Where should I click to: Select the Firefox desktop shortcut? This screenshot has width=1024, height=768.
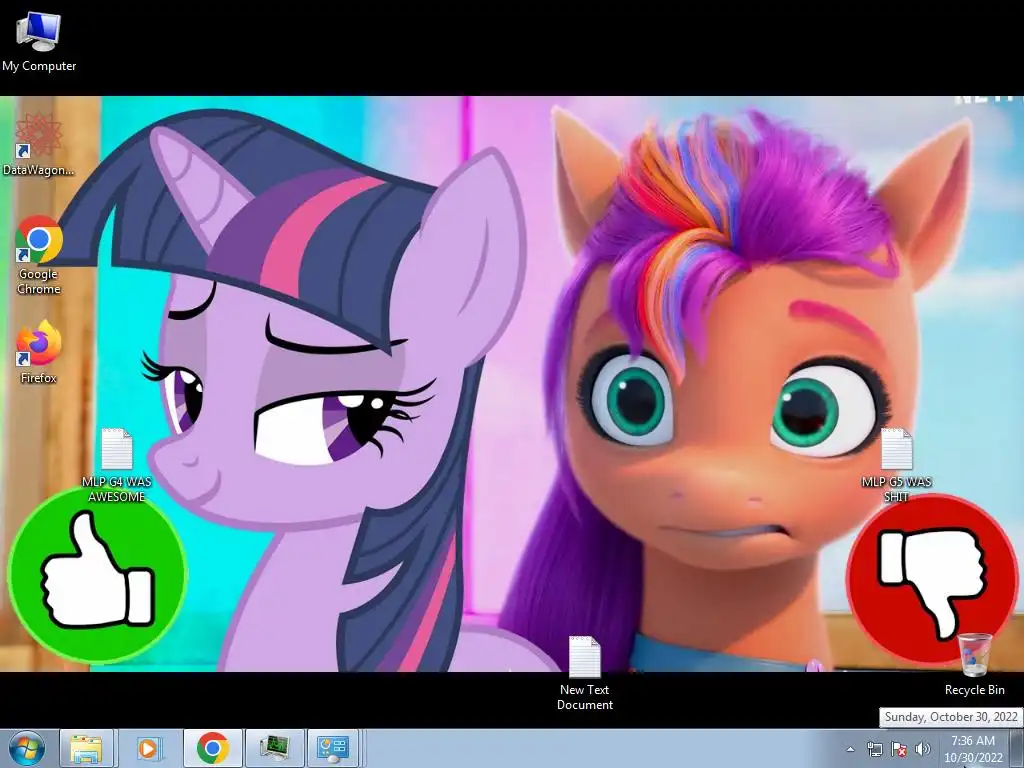point(39,352)
